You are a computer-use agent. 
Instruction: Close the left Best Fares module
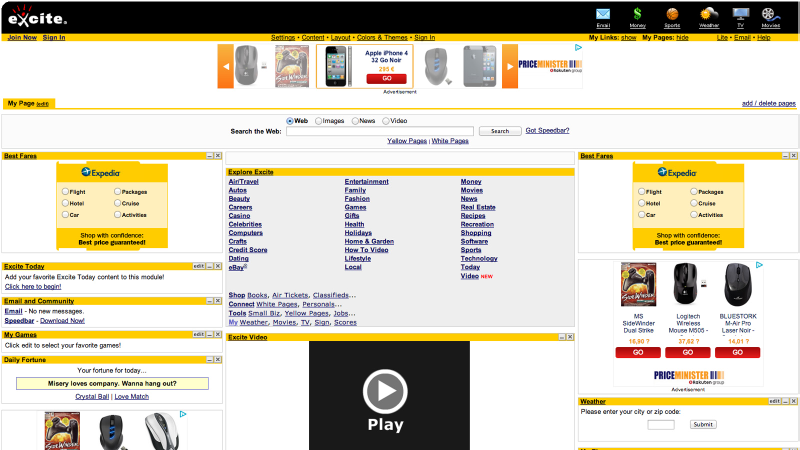click(x=218, y=156)
